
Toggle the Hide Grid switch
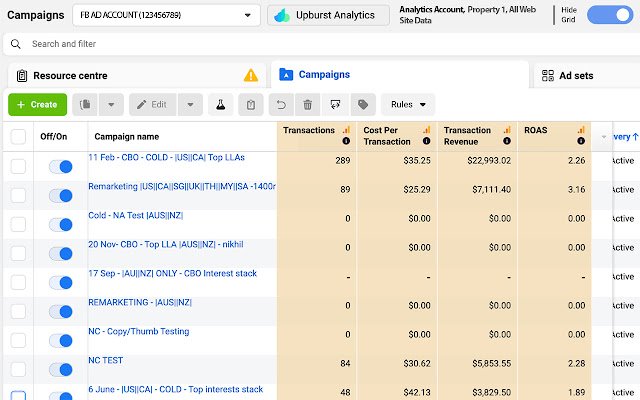pyautogui.click(x=610, y=15)
